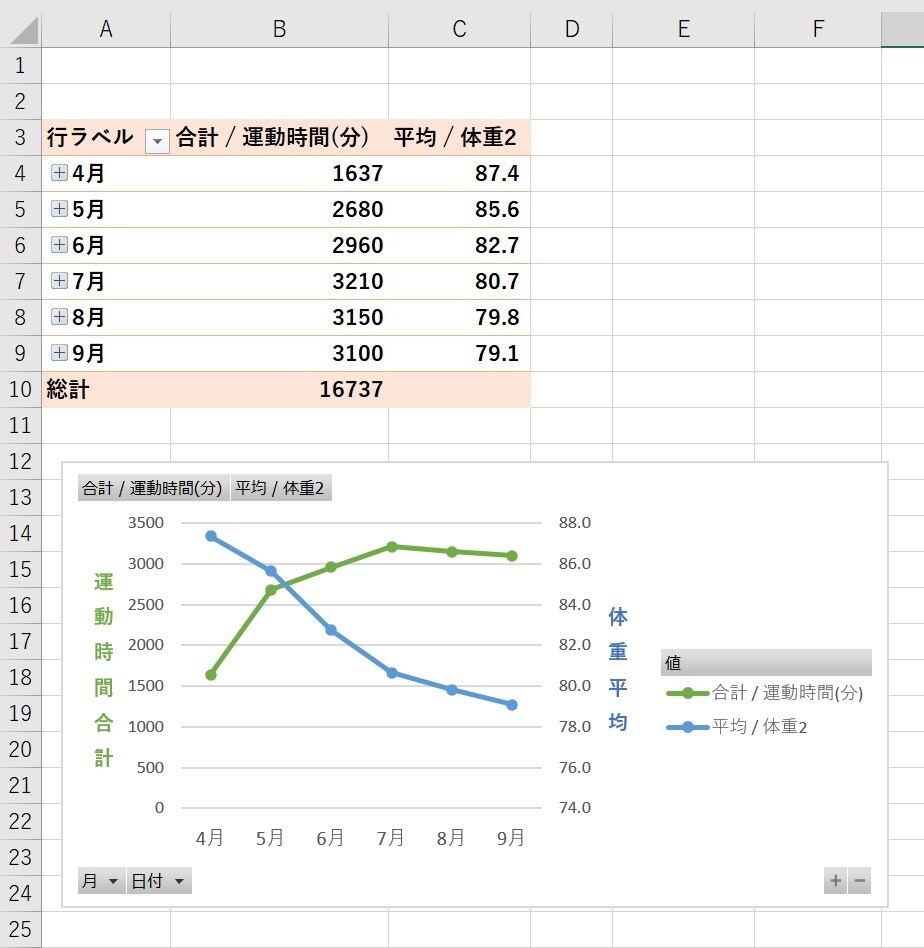
Task: Click cell with weight 79.1
Action: point(460,353)
